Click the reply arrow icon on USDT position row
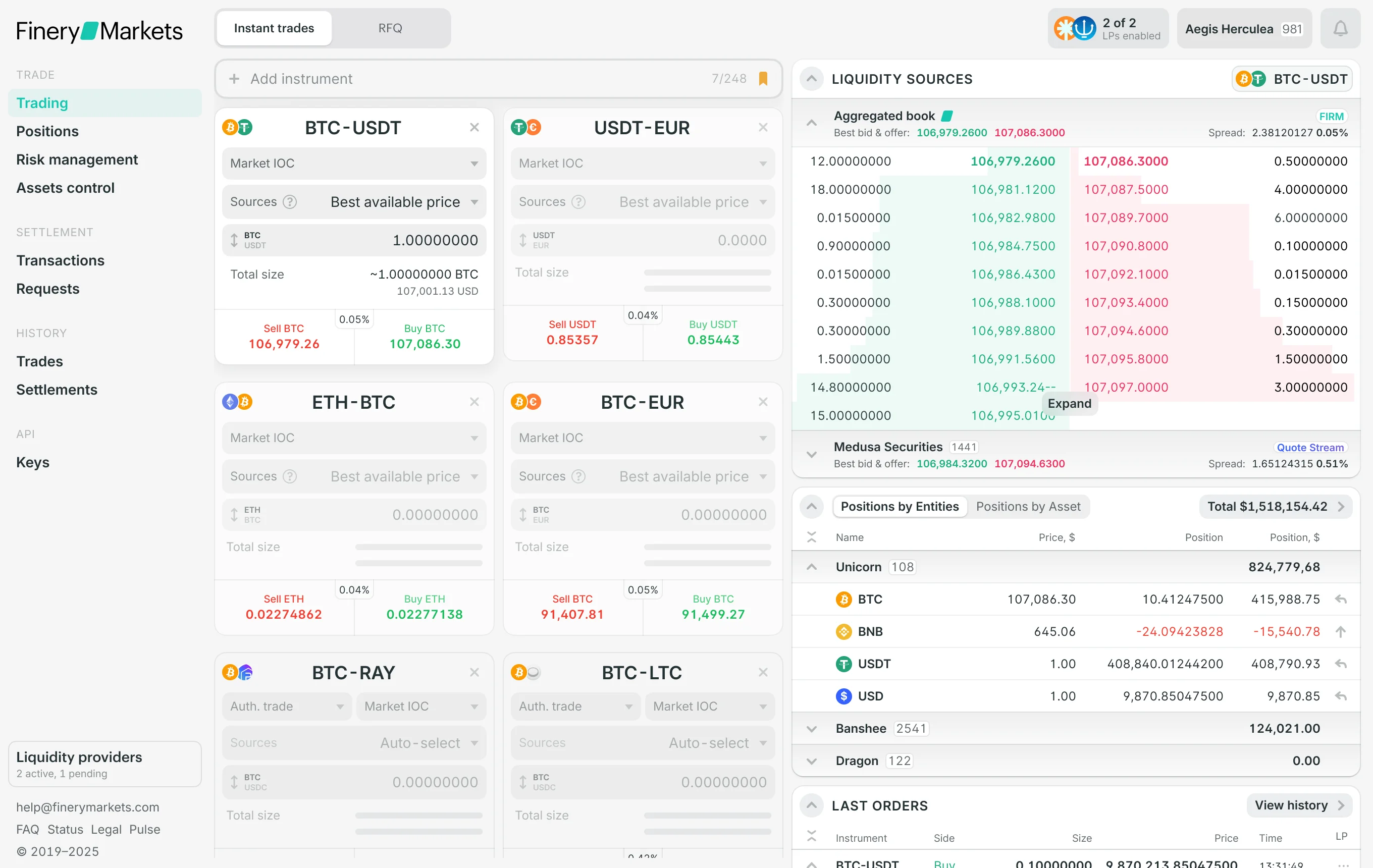Screen dimensions: 1373x868 coord(1341,664)
